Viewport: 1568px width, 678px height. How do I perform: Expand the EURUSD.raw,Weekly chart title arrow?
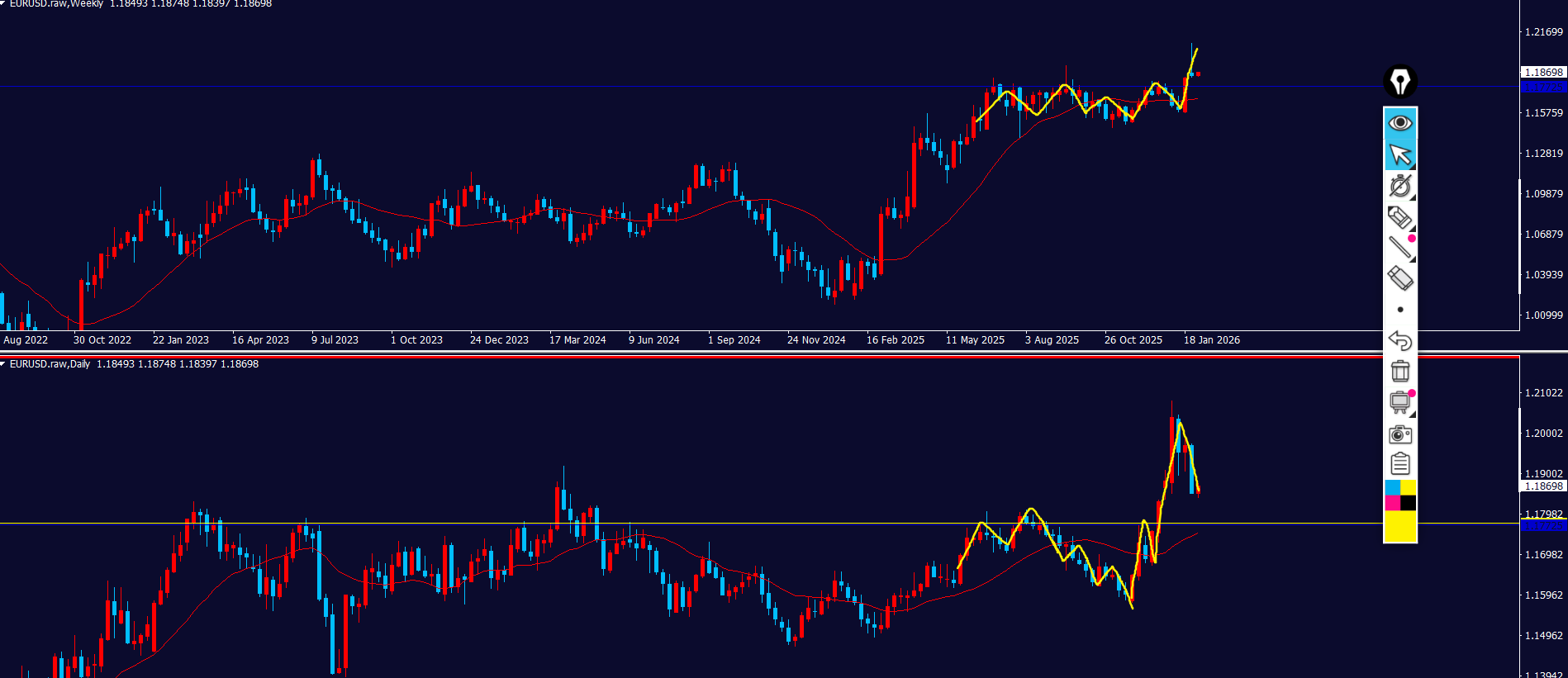point(3,4)
